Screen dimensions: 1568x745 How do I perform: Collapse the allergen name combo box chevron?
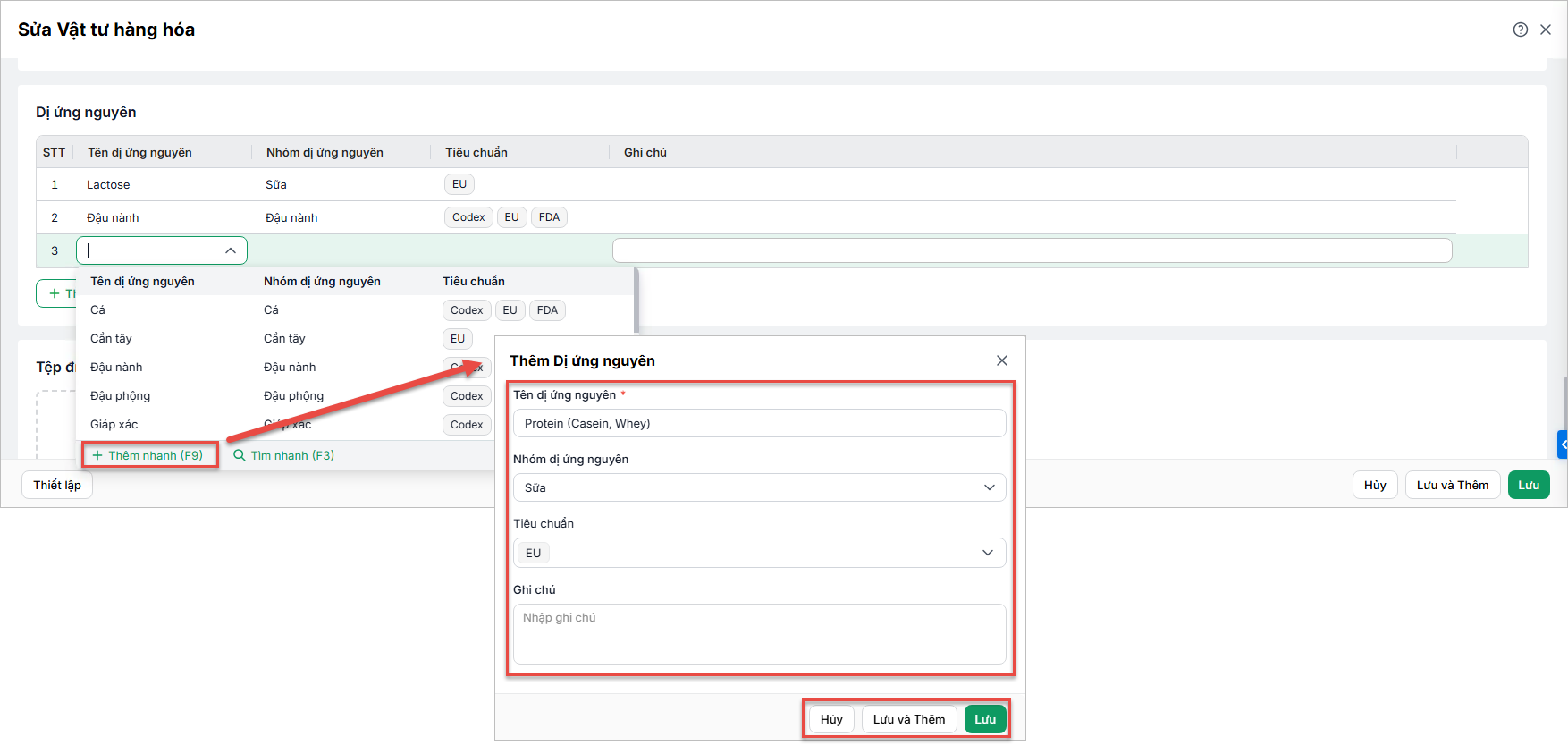click(x=231, y=250)
